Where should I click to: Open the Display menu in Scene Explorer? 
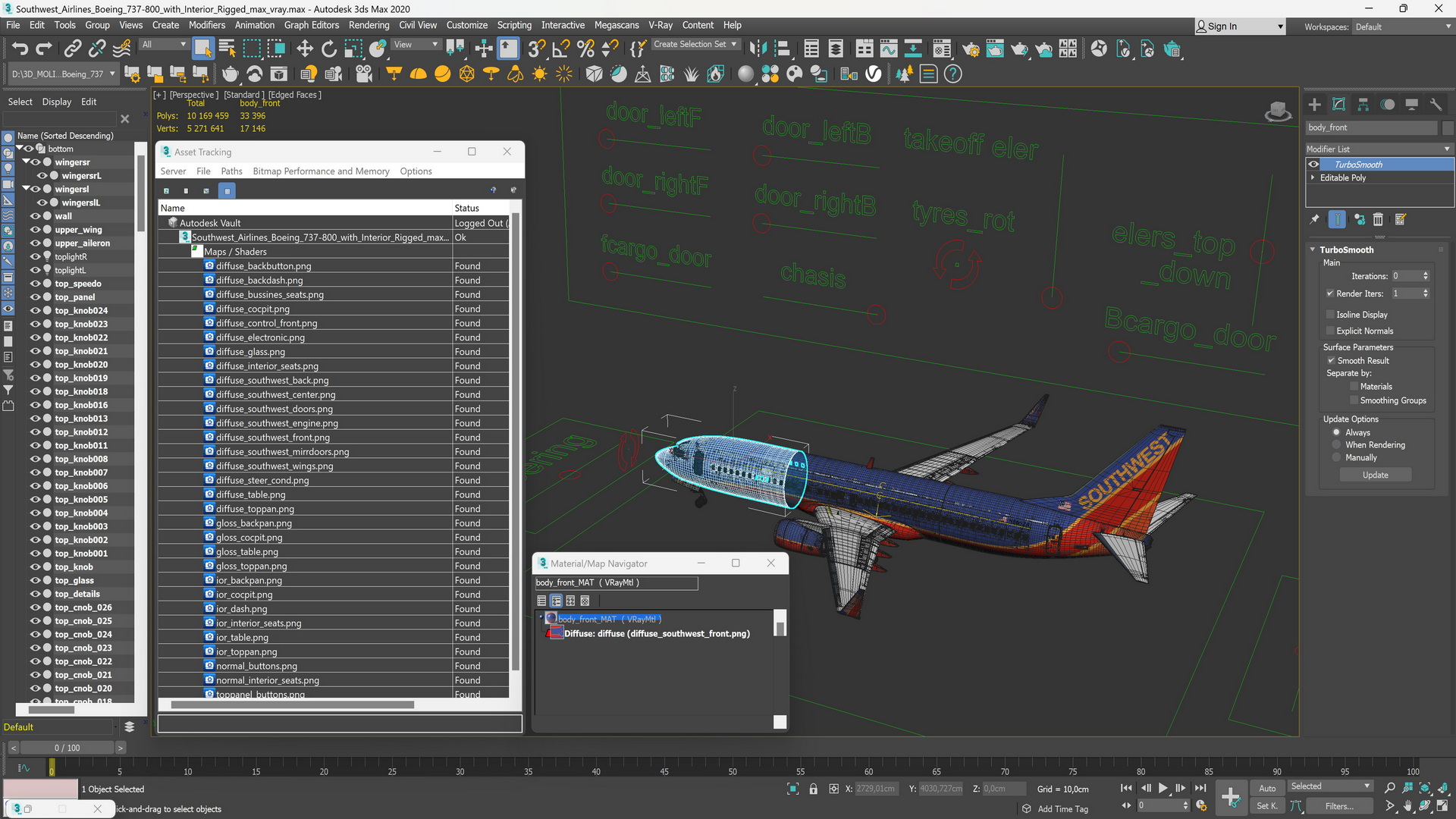pyautogui.click(x=56, y=102)
